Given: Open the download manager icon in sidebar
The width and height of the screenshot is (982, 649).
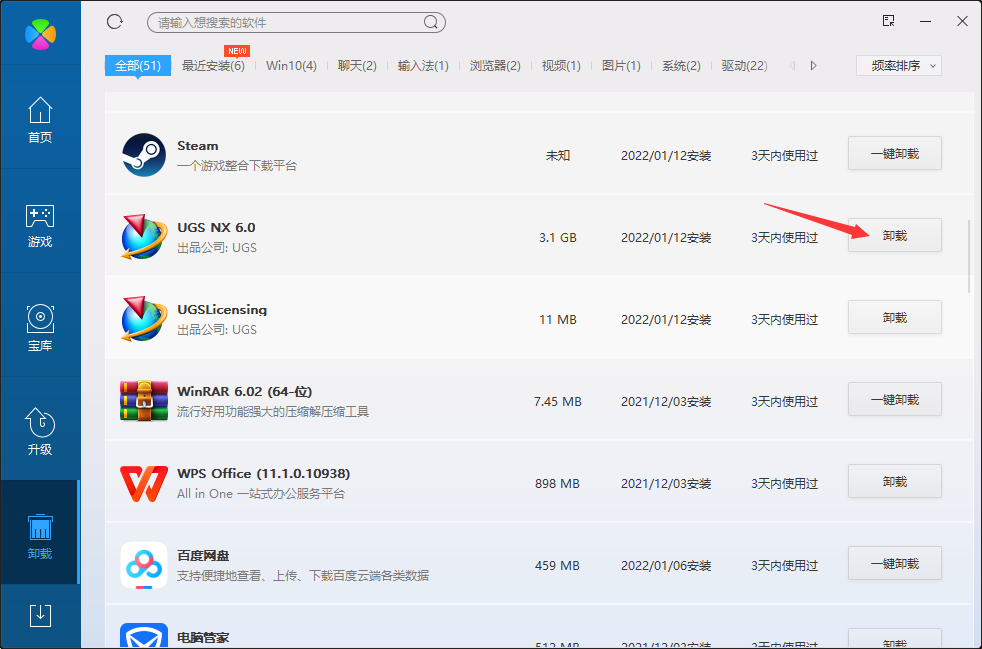Looking at the screenshot, I should (40, 616).
